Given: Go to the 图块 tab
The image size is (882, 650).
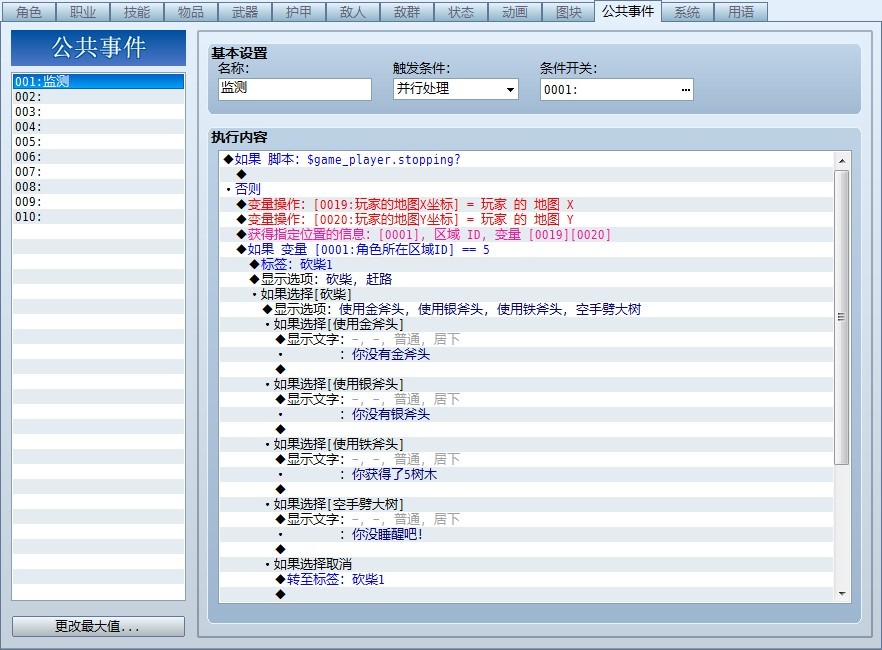Looking at the screenshot, I should pos(569,12).
